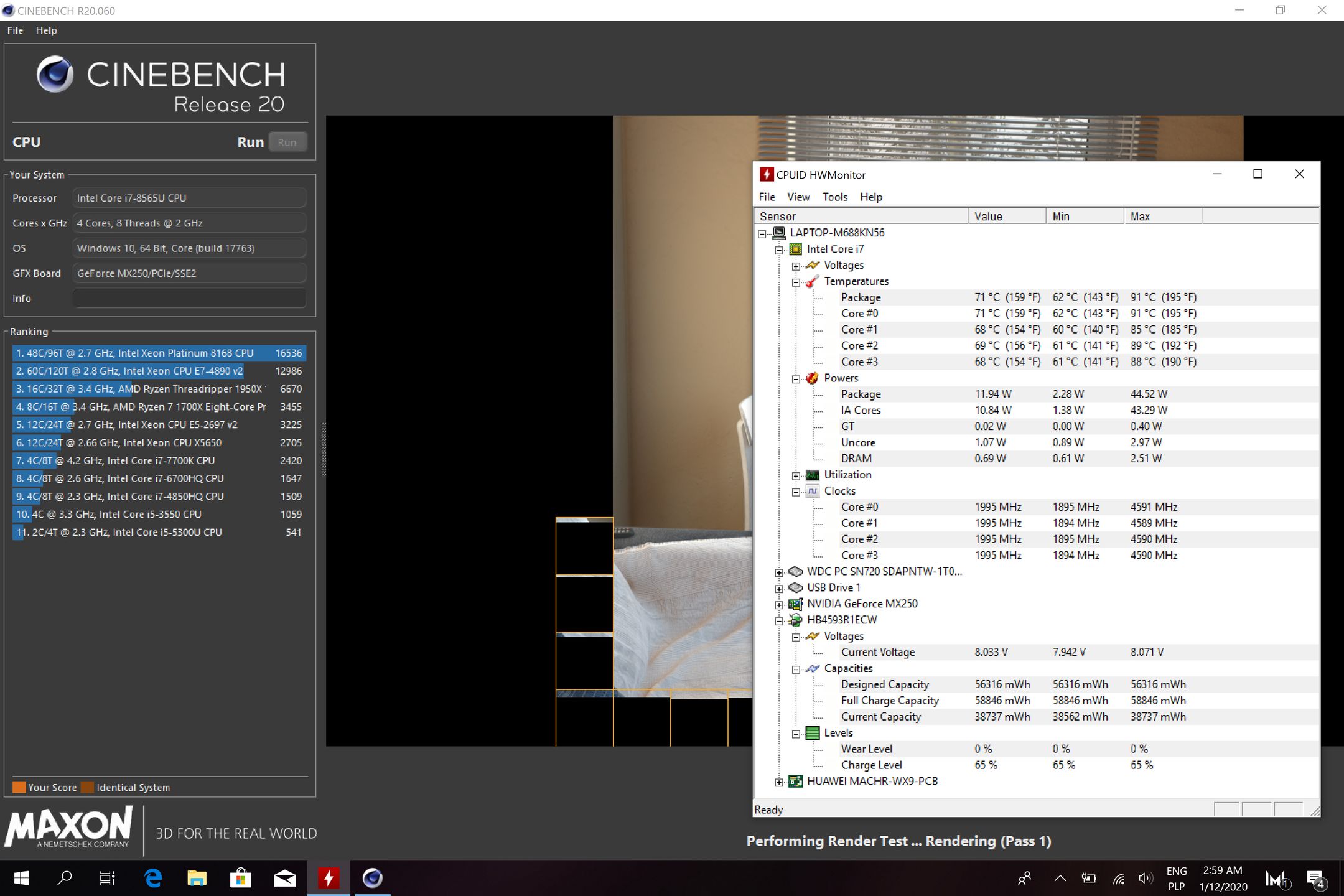
Task: Open the Windows Start menu
Action: [x=21, y=878]
